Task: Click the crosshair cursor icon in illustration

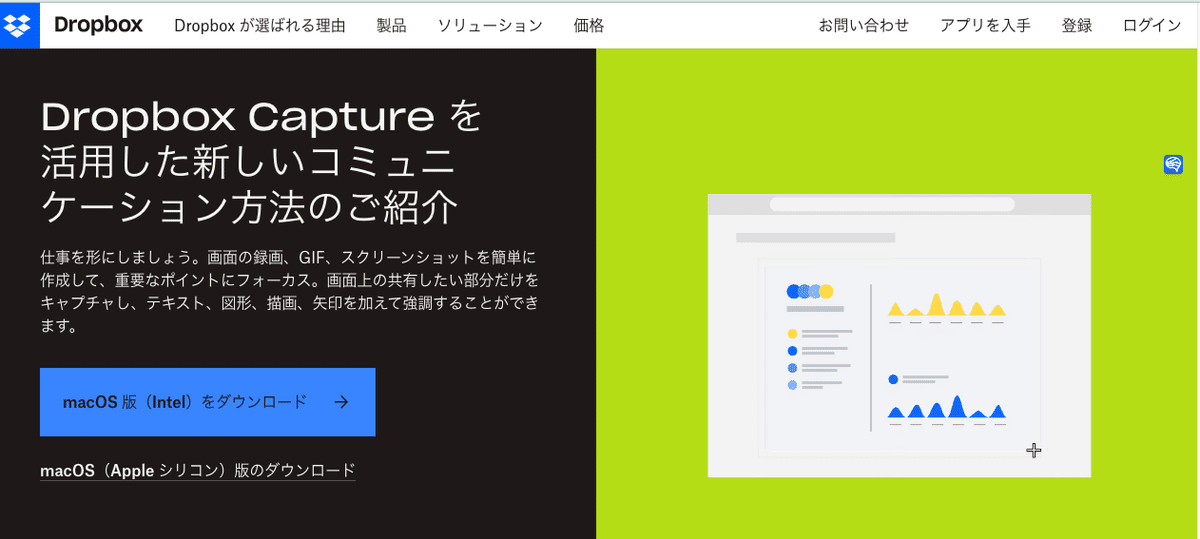Action: pos(1034,451)
